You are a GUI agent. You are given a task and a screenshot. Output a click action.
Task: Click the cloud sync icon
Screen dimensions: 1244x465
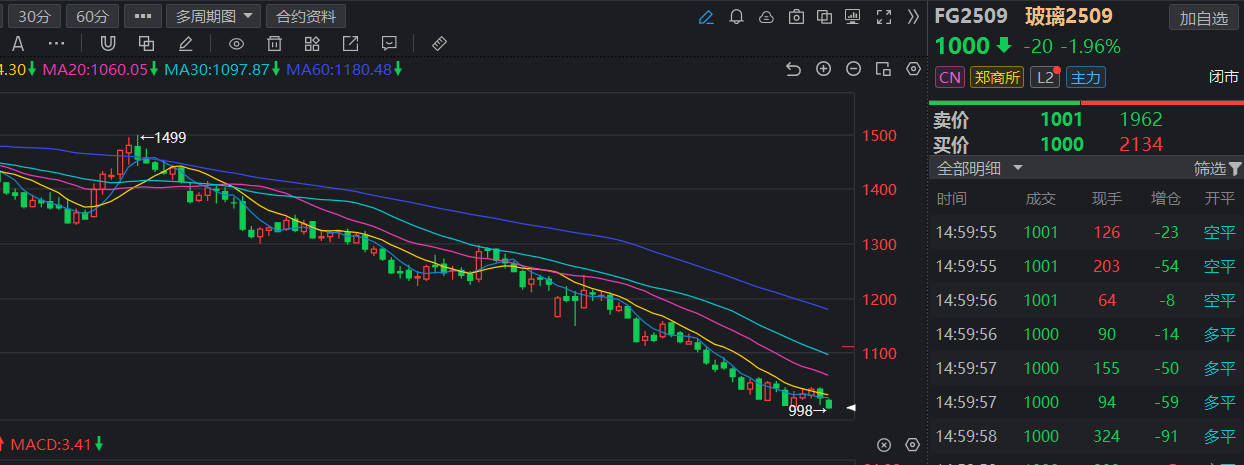pyautogui.click(x=766, y=17)
